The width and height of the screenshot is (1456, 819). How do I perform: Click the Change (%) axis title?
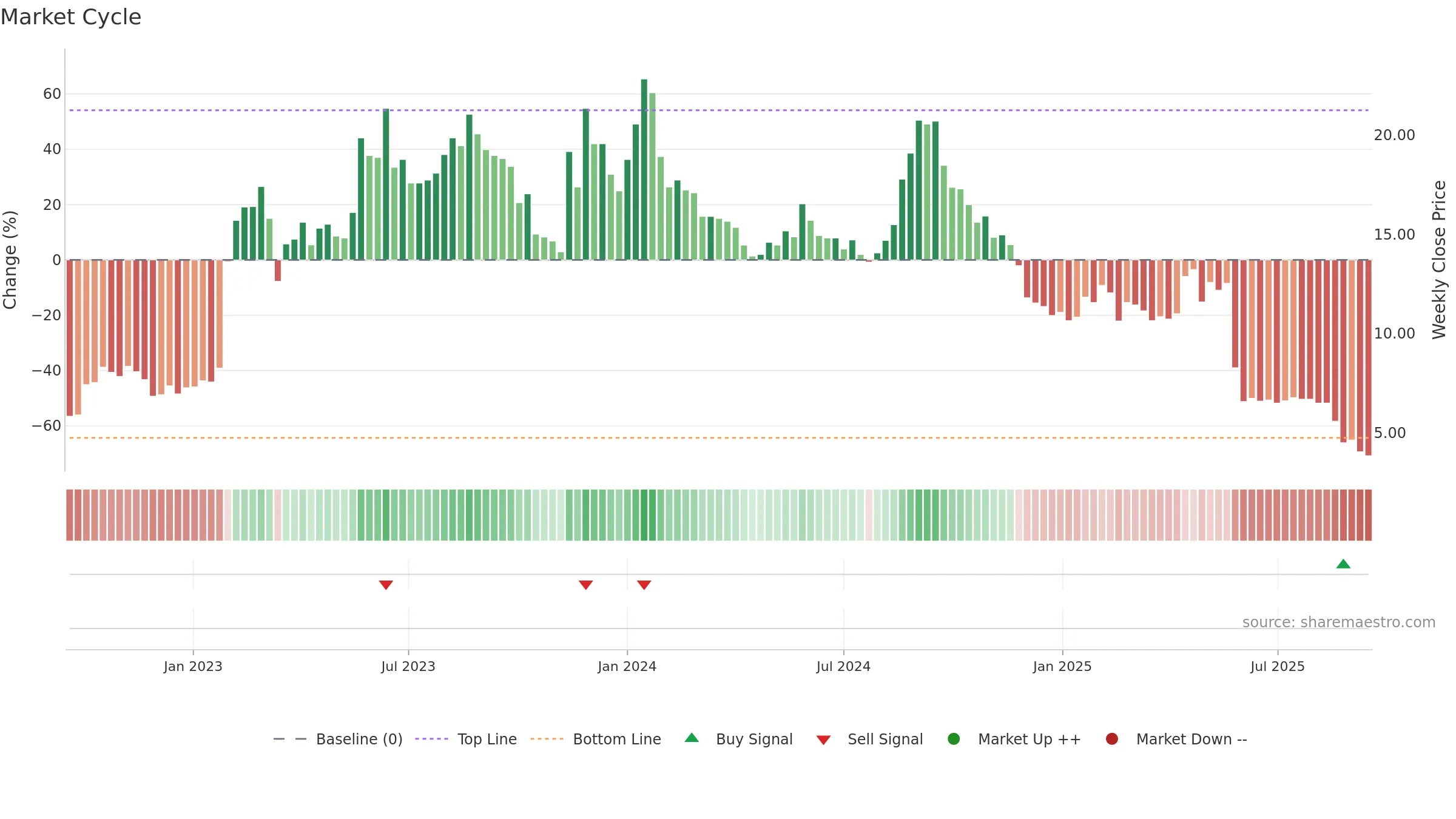10,260
